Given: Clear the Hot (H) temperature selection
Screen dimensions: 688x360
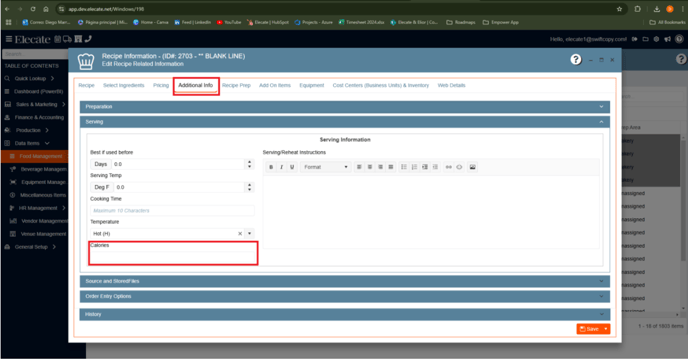Looking at the screenshot, I should (240, 234).
